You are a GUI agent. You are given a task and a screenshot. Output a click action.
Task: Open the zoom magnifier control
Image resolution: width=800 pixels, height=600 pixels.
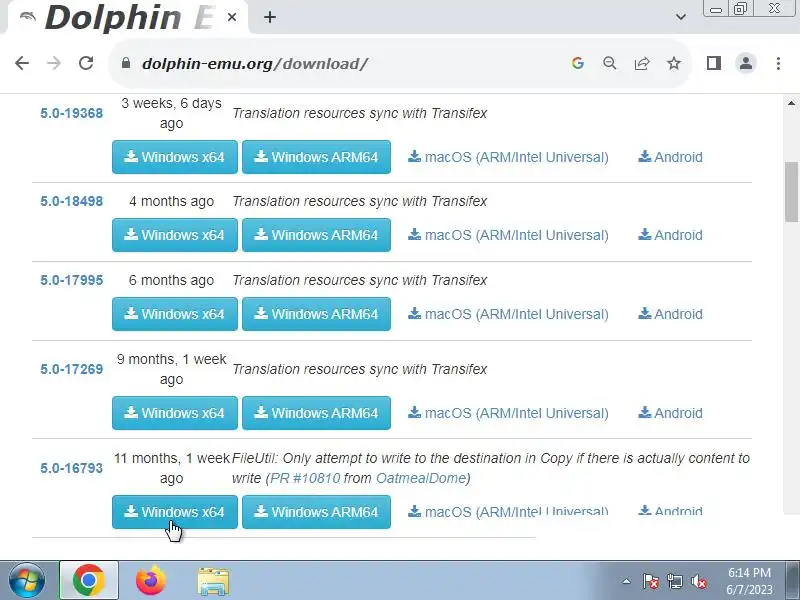(609, 63)
